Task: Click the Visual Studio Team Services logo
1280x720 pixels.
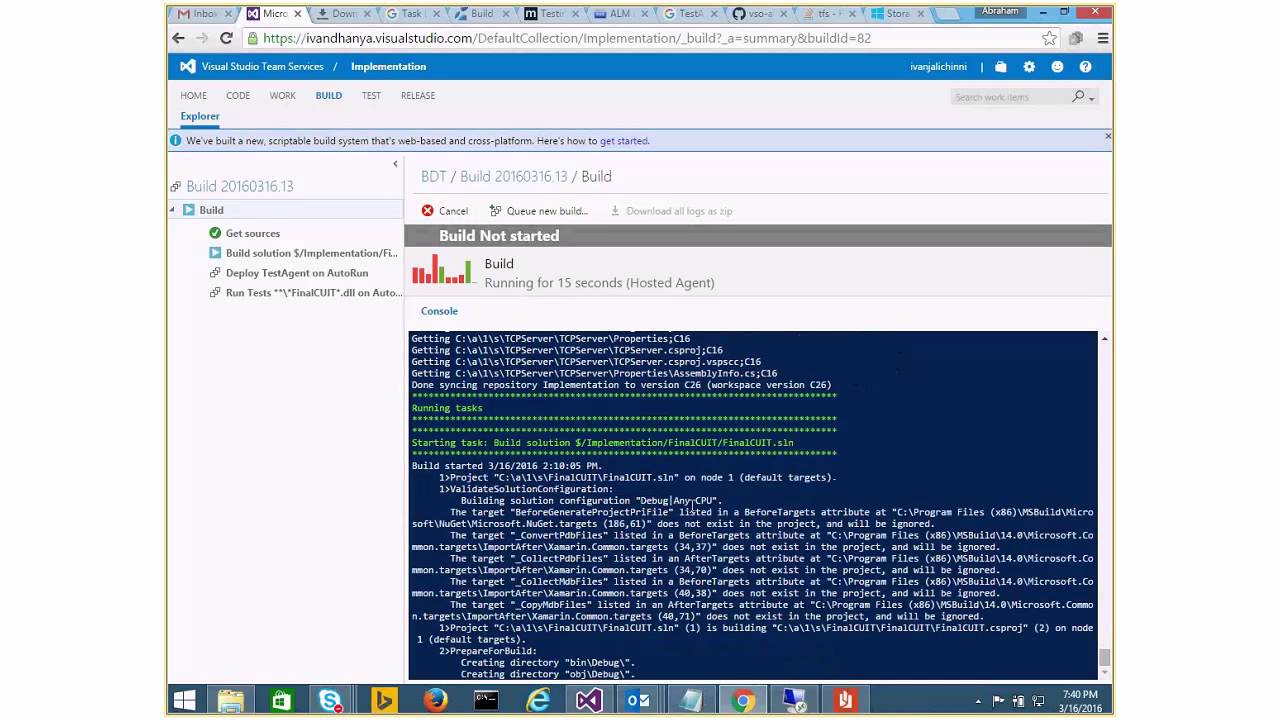Action: 187,66
